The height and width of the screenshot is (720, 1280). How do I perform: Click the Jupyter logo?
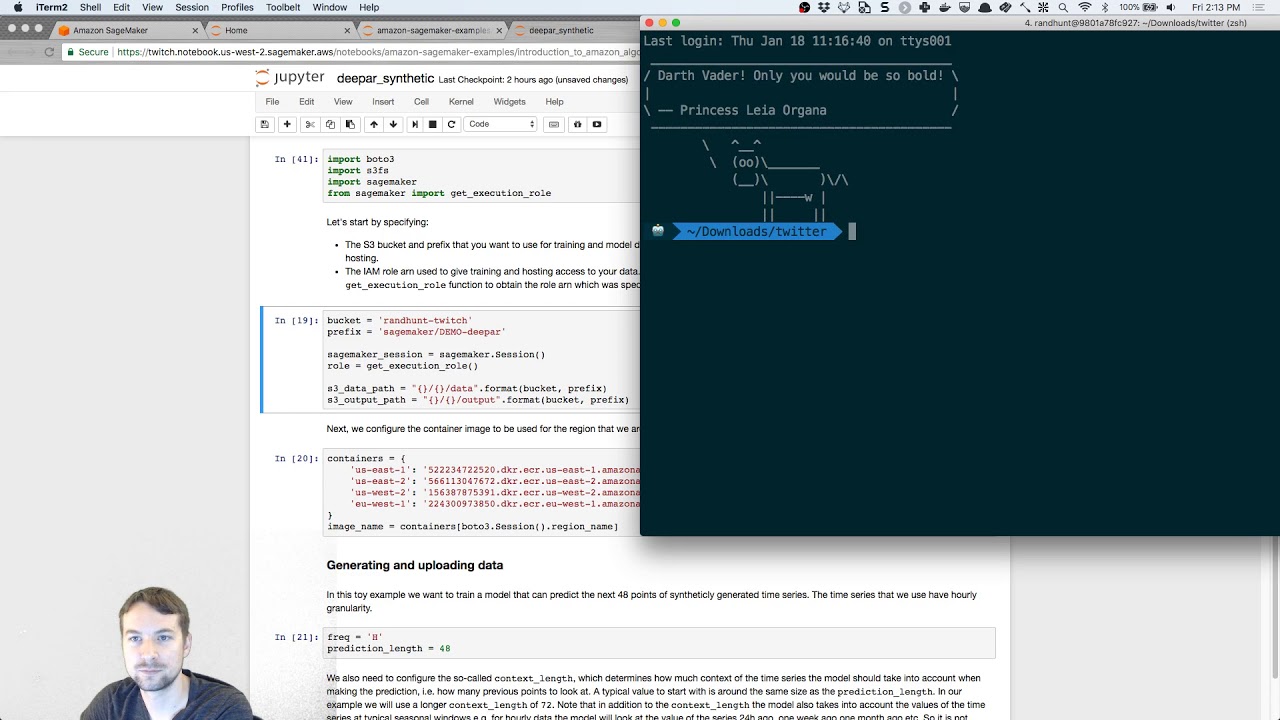290,78
